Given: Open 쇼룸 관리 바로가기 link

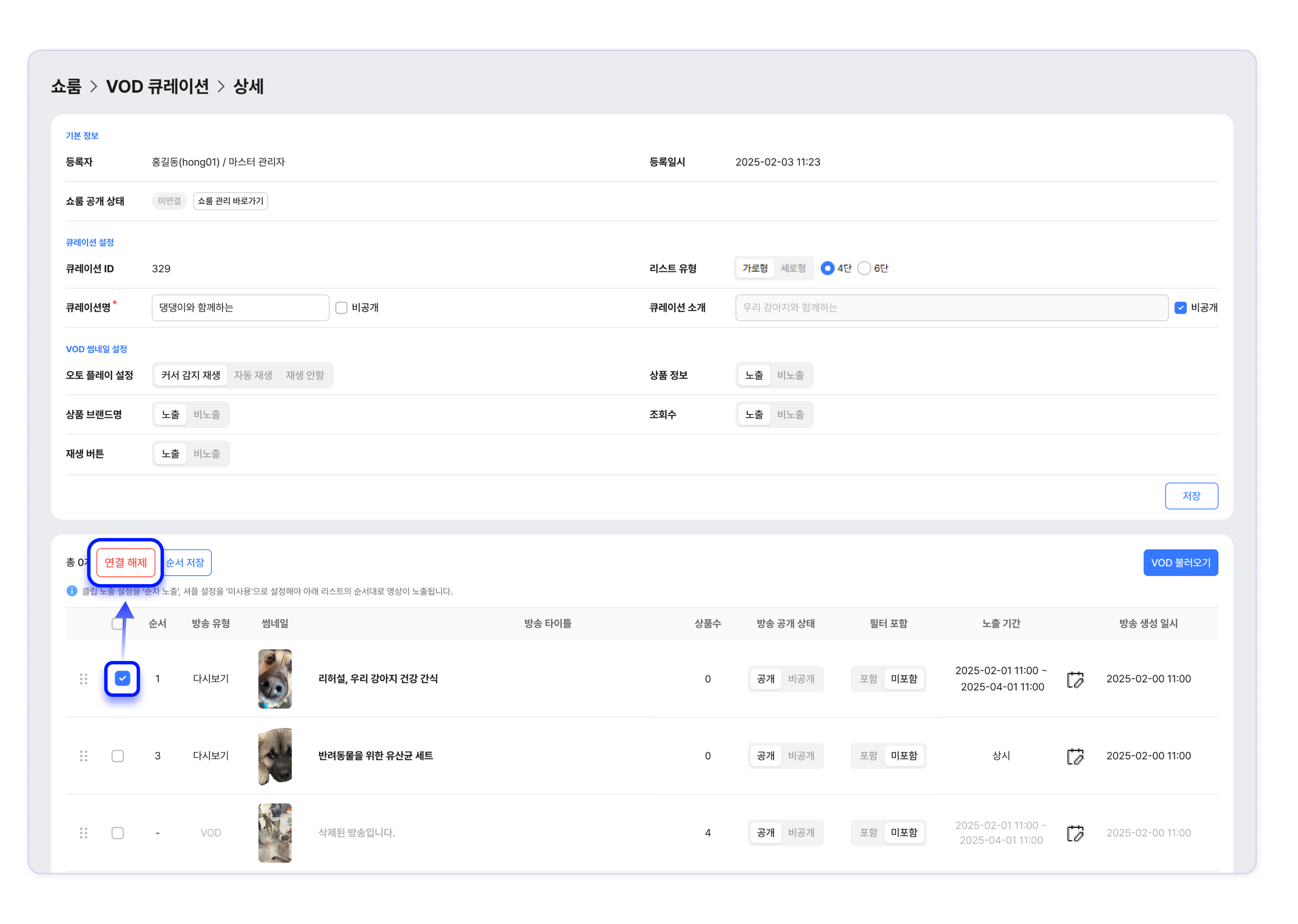Looking at the screenshot, I should [231, 201].
